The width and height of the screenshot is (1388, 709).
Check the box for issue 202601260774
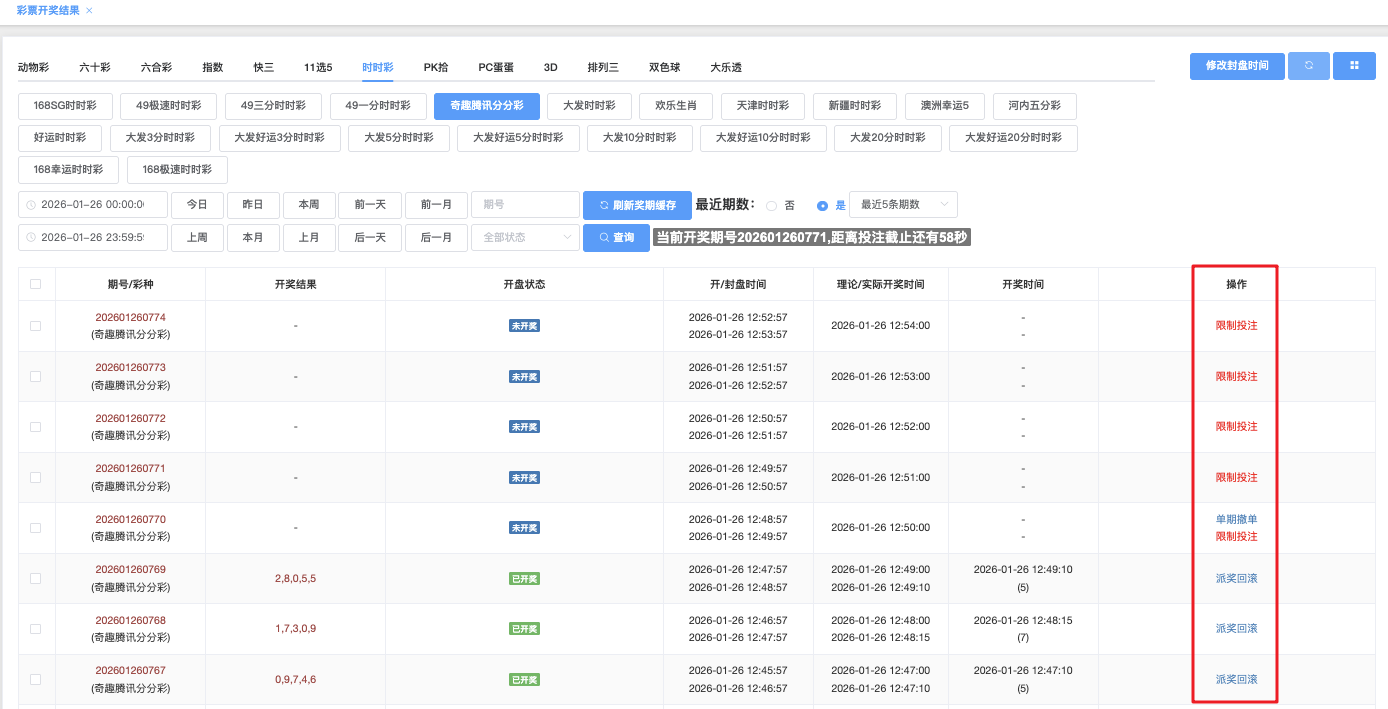36,326
